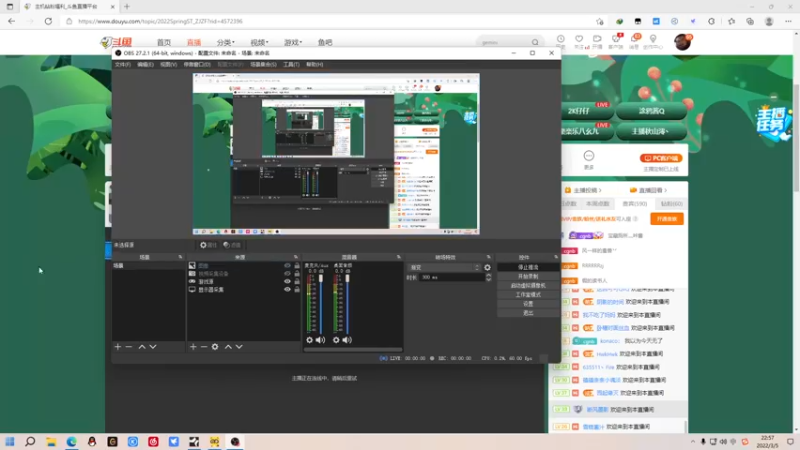Hide the 显示器采集 source
This screenshot has width=800, height=450.
287,289
